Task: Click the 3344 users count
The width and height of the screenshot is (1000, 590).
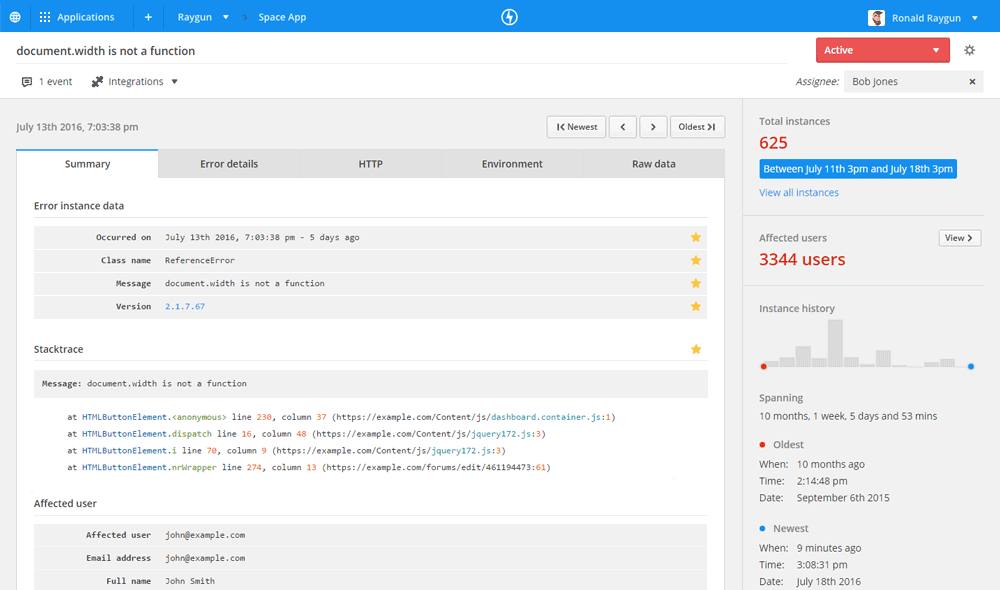Action: pyautogui.click(x=802, y=260)
